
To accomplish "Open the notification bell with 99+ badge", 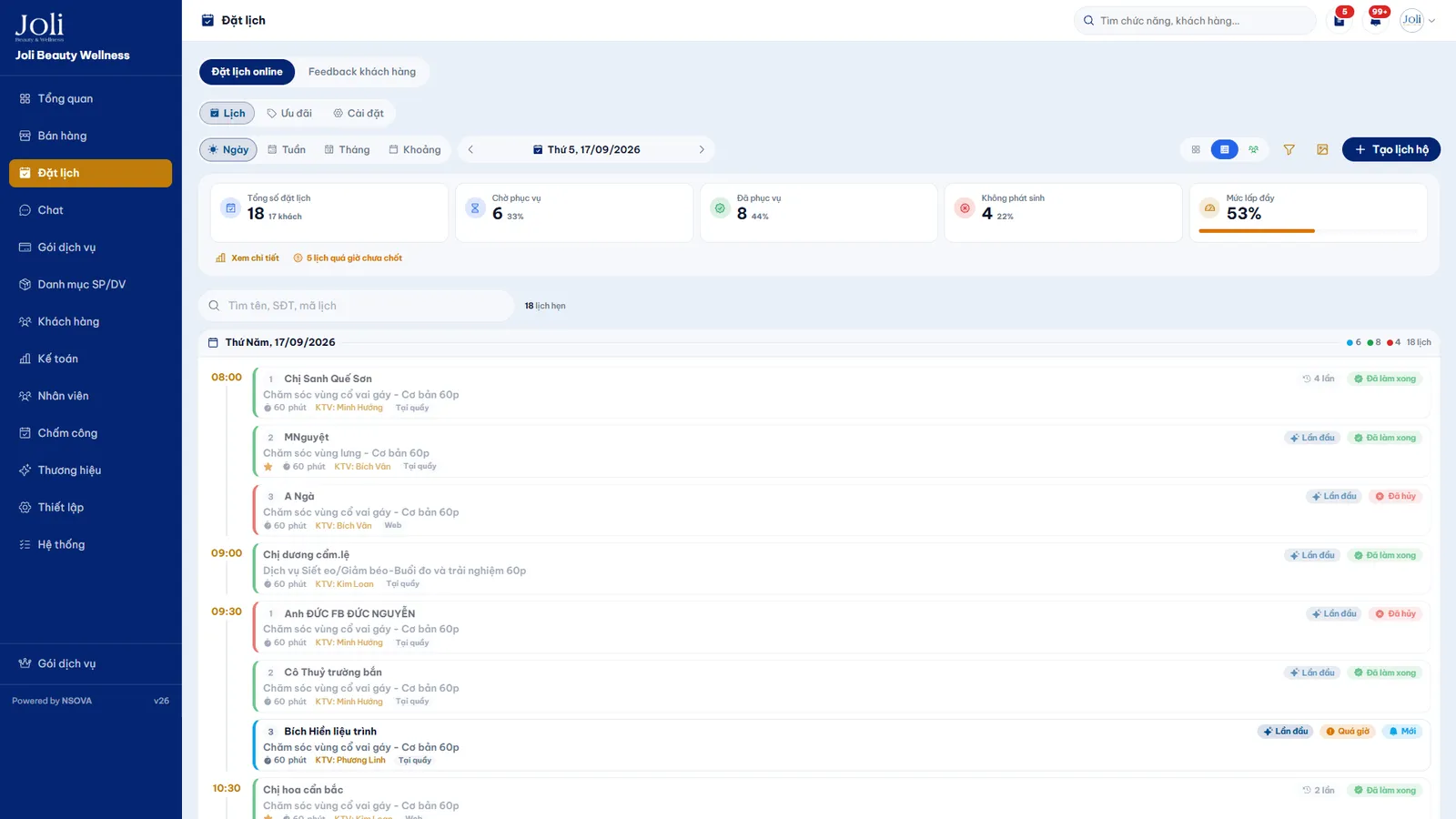I will pos(1376,20).
